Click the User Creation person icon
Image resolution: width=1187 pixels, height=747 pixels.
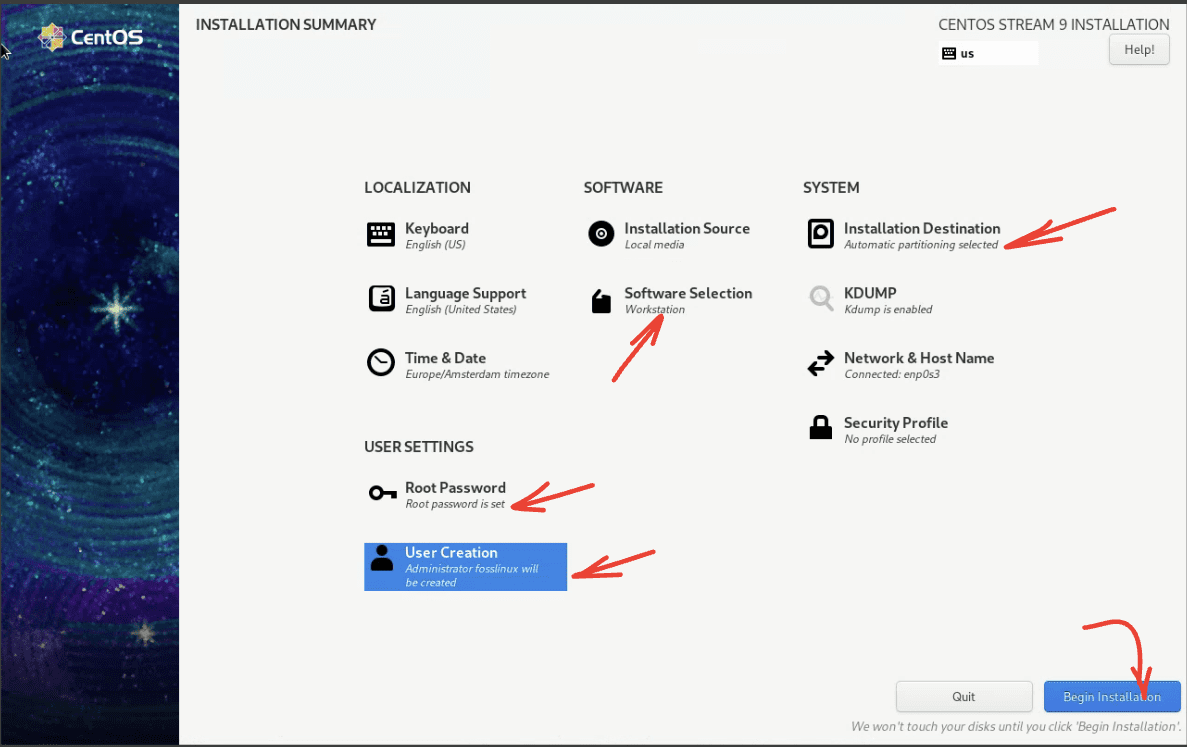point(382,559)
